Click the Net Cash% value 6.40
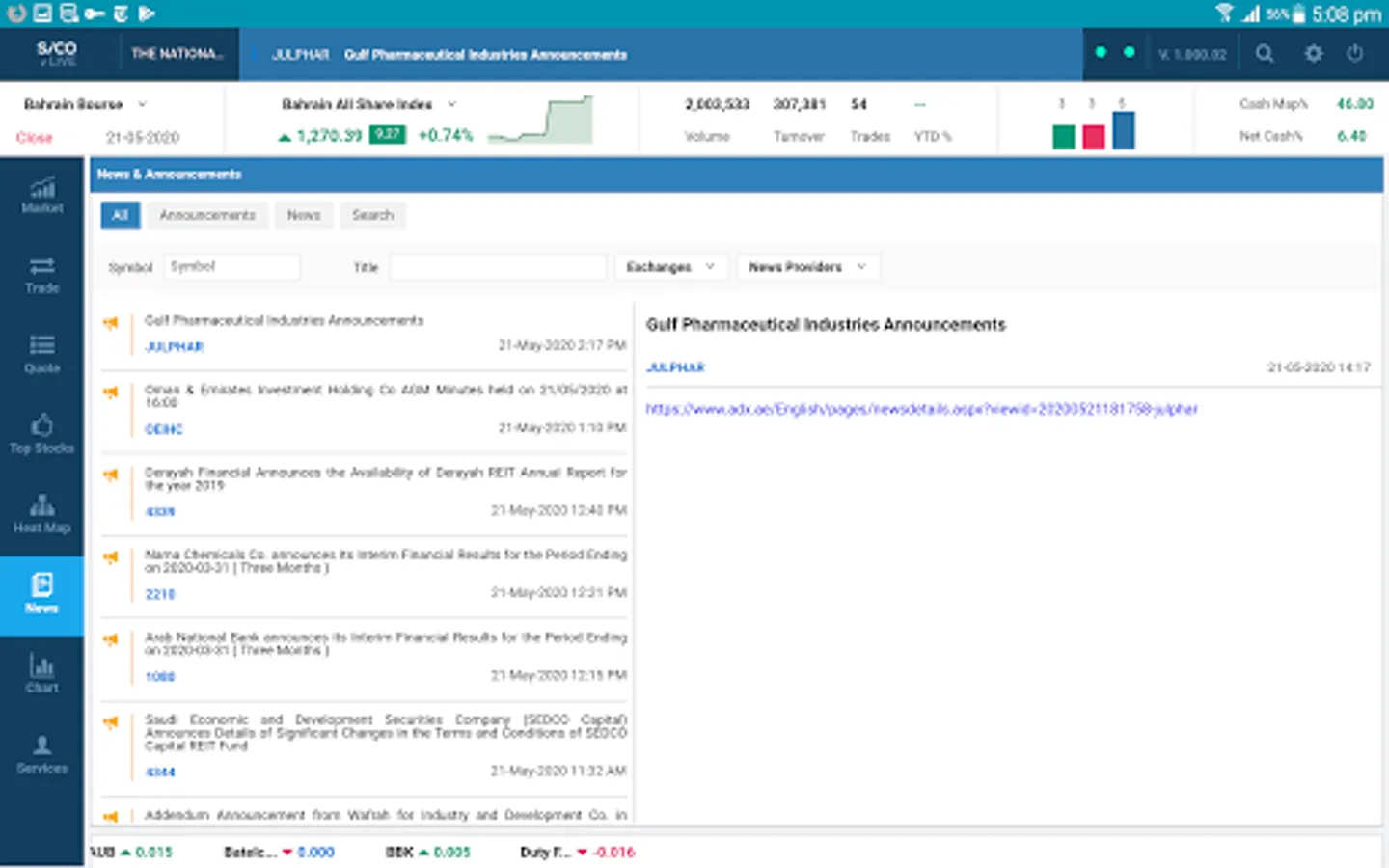This screenshot has width=1389, height=868. point(1352,136)
